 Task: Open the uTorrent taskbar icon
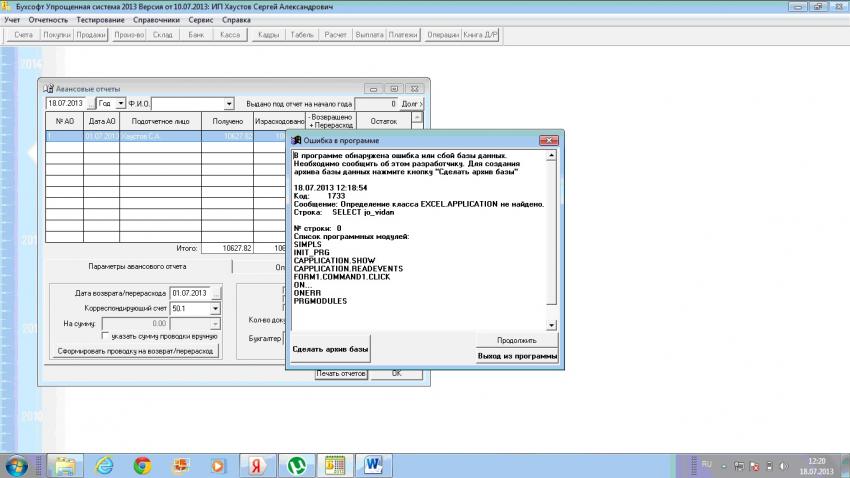click(296, 465)
